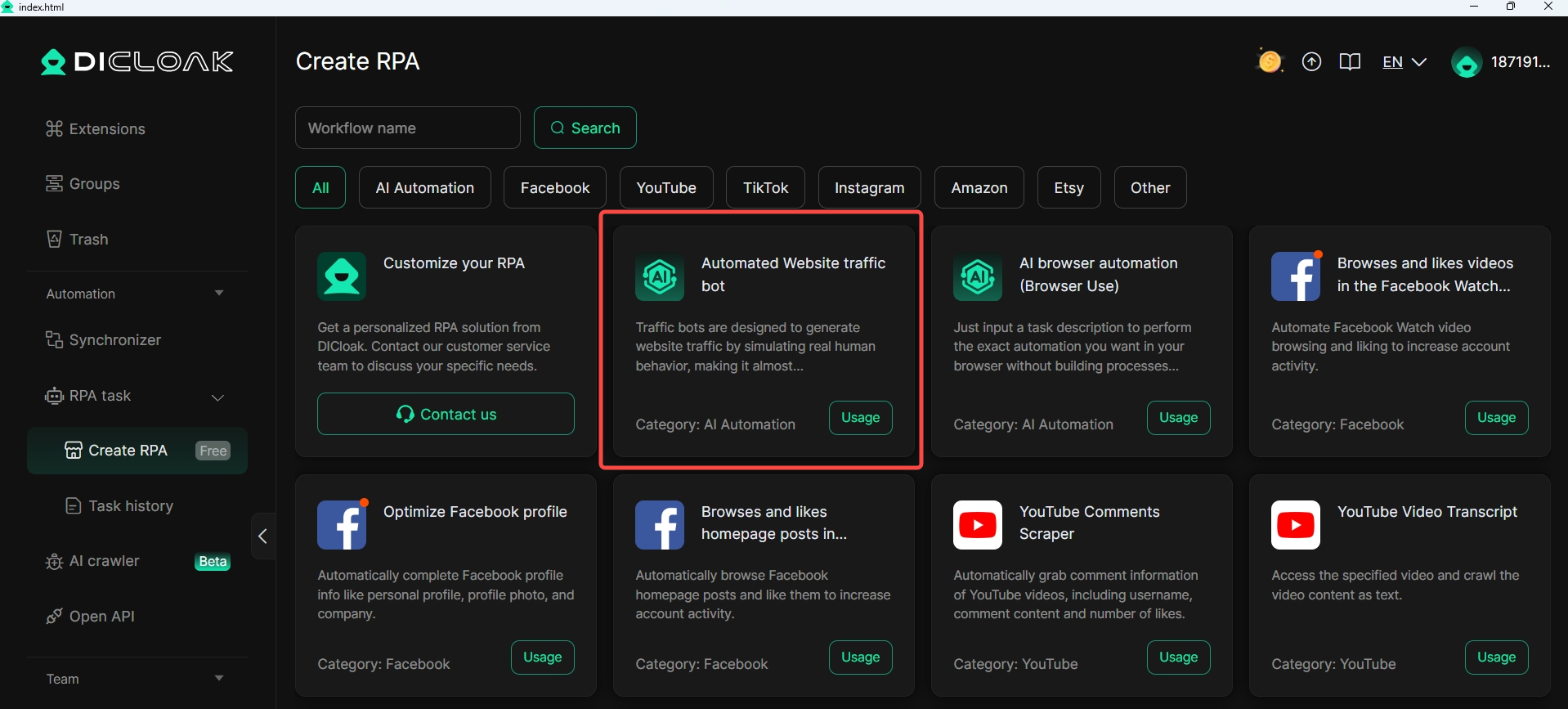
Task: Click the Search button
Action: click(585, 128)
